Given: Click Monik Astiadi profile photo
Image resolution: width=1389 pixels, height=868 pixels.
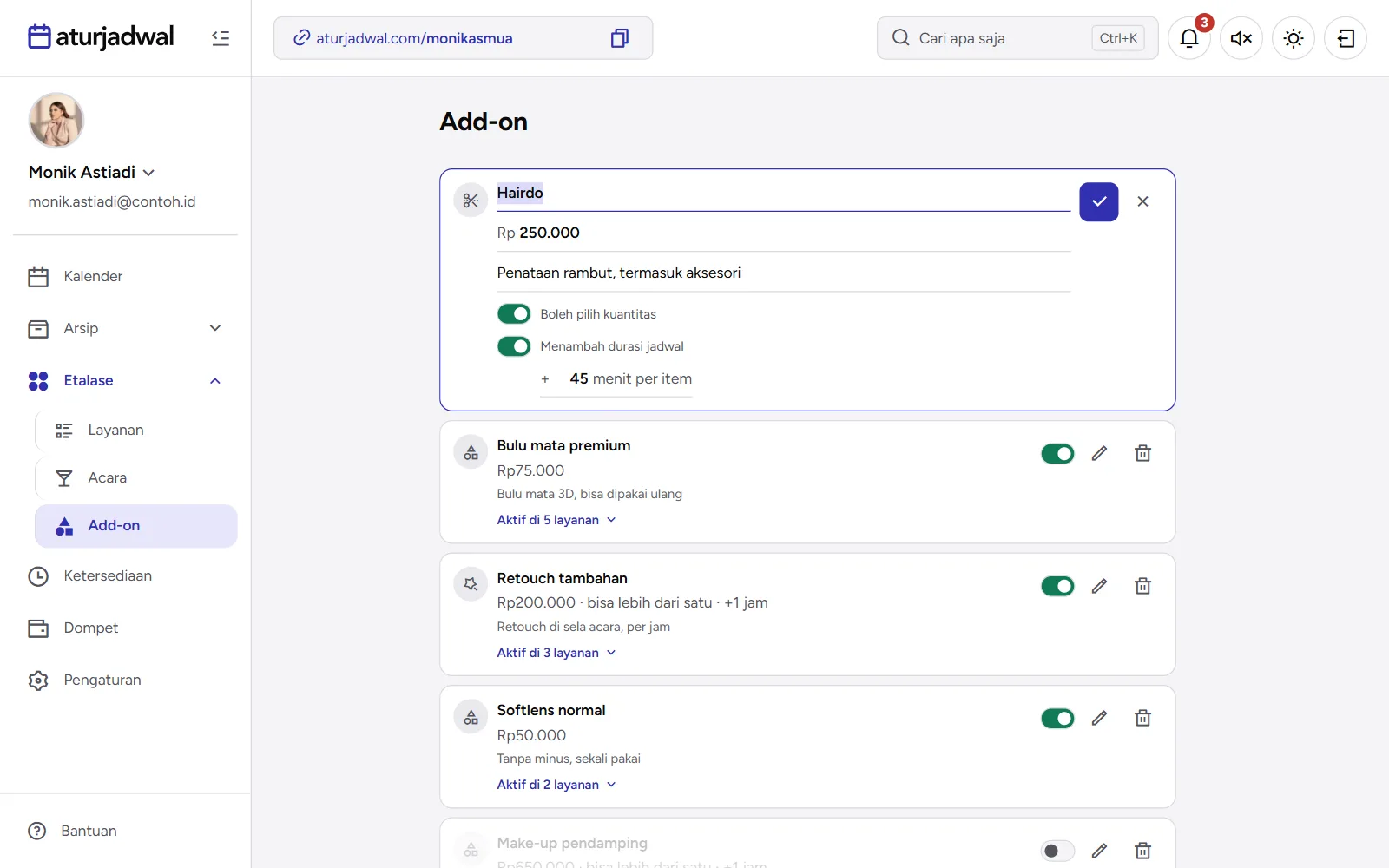Looking at the screenshot, I should pyautogui.click(x=56, y=121).
